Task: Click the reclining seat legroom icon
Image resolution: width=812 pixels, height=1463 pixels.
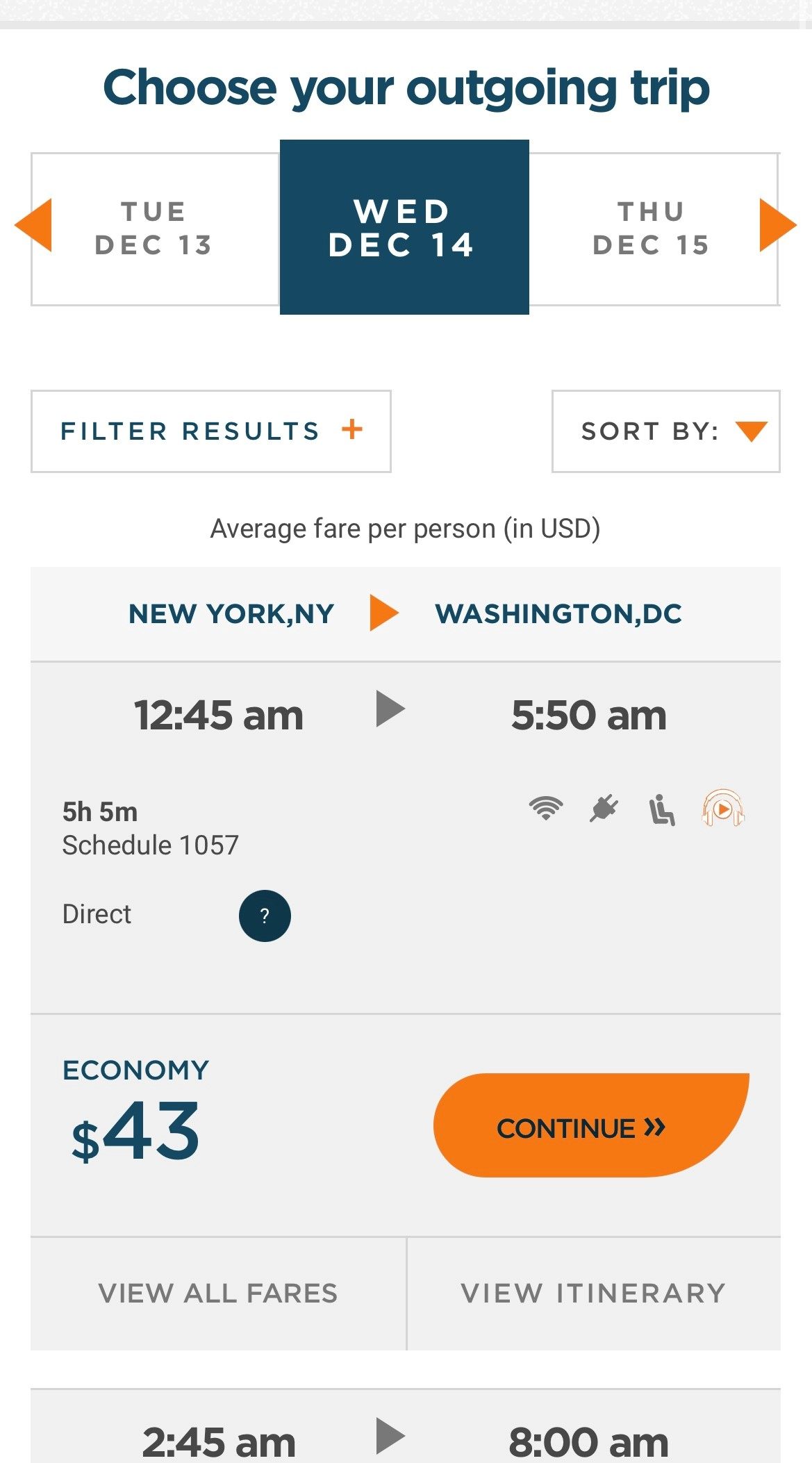Action: point(661,810)
